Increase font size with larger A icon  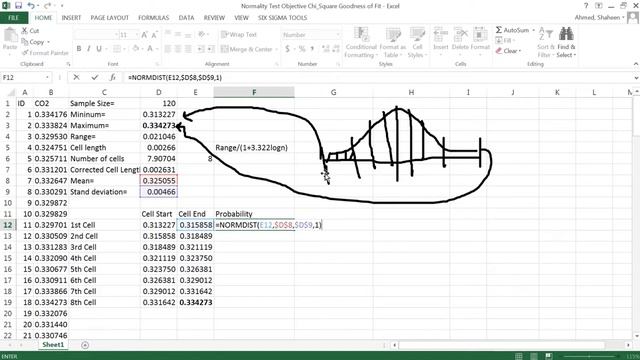(144, 35)
